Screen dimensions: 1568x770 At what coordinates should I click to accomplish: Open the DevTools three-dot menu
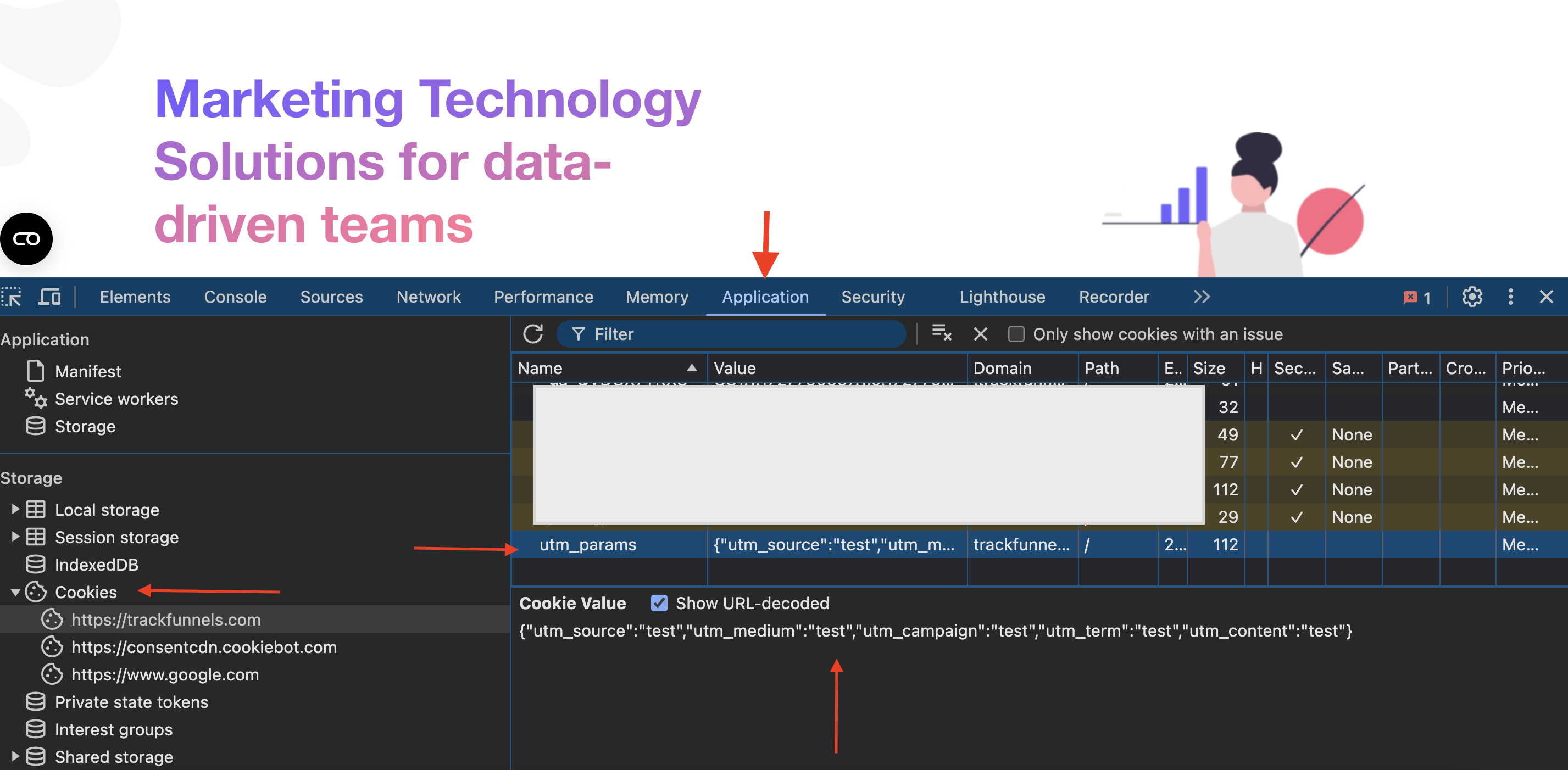pos(1510,297)
